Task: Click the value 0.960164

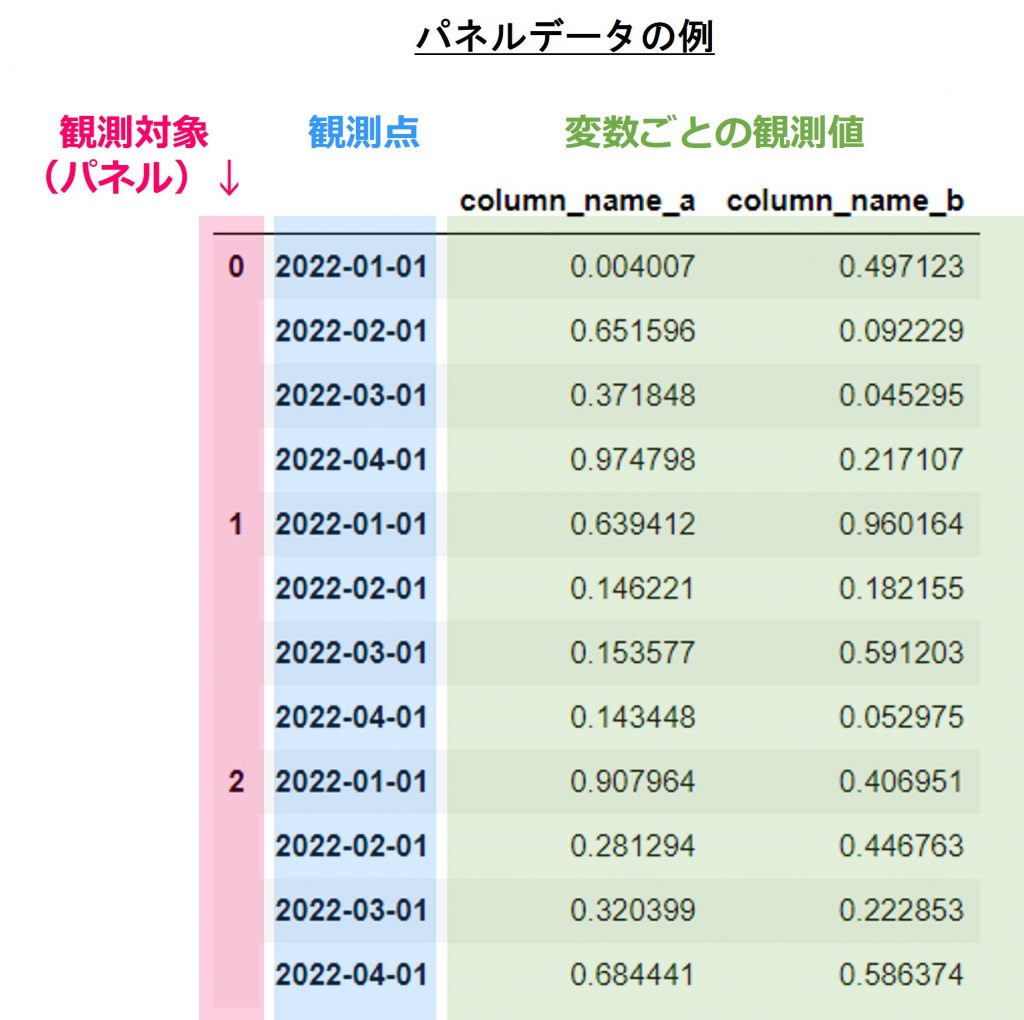Action: (x=900, y=524)
